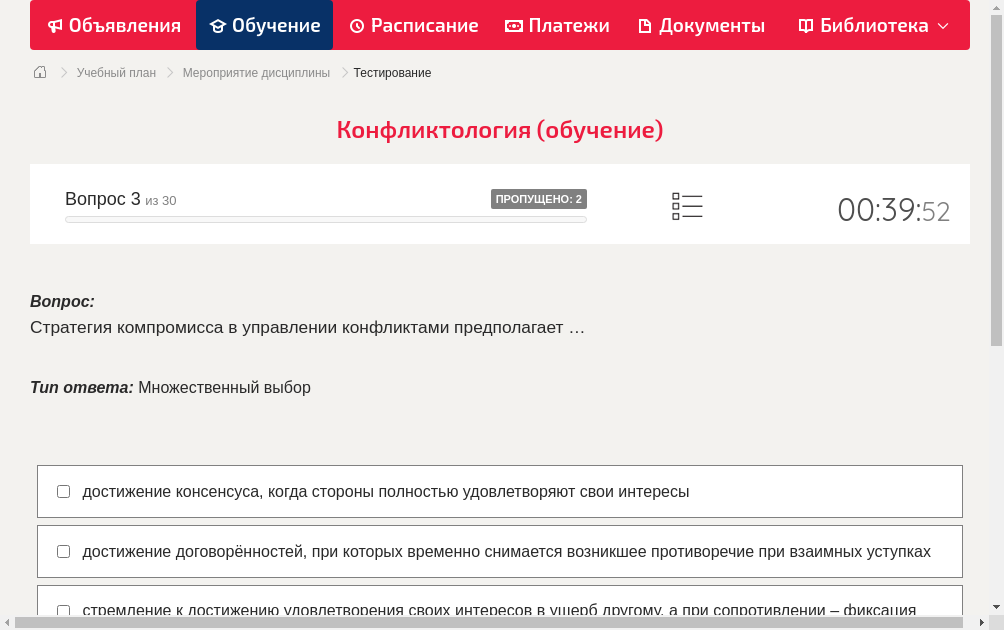Image resolution: width=1004 pixels, height=630 pixels.
Task: Check the answer about достижение консенсуса
Action: tap(63, 490)
